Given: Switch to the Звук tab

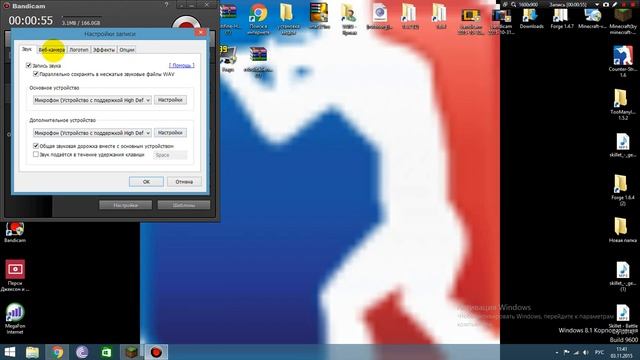Looking at the screenshot, I should 27,49.
